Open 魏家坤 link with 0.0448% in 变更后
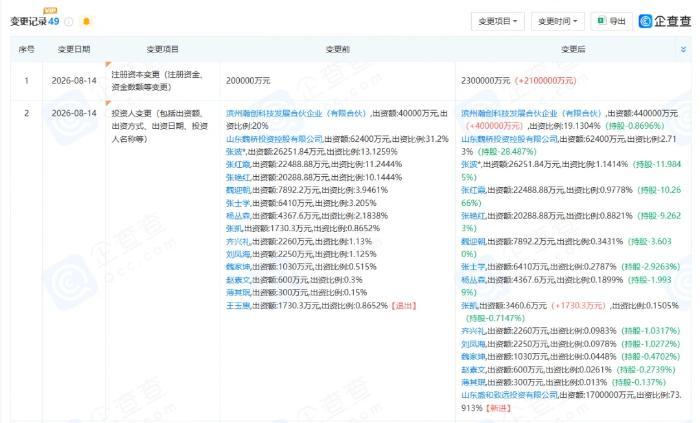 473,357
